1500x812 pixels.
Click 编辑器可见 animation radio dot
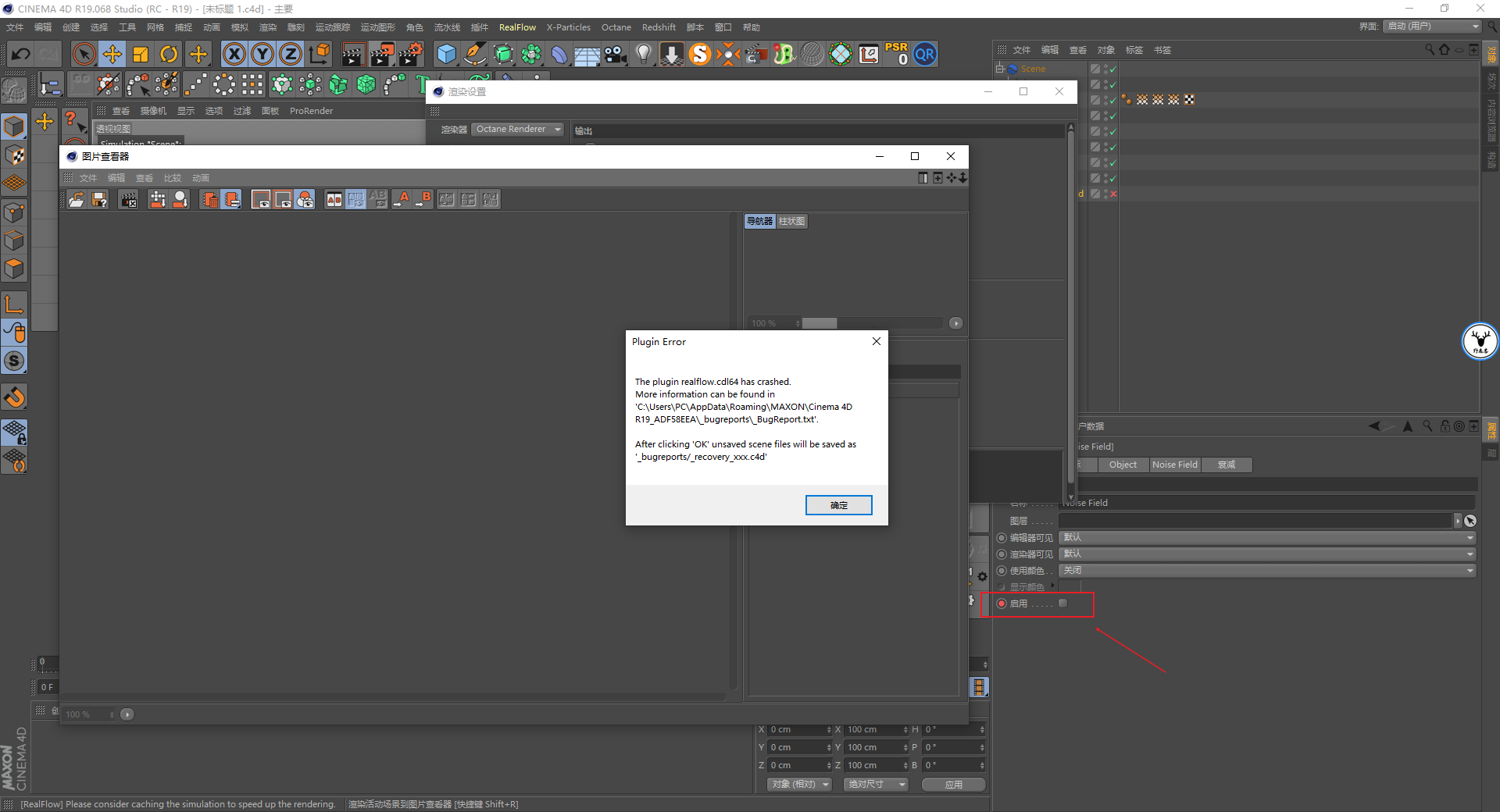(x=1002, y=538)
